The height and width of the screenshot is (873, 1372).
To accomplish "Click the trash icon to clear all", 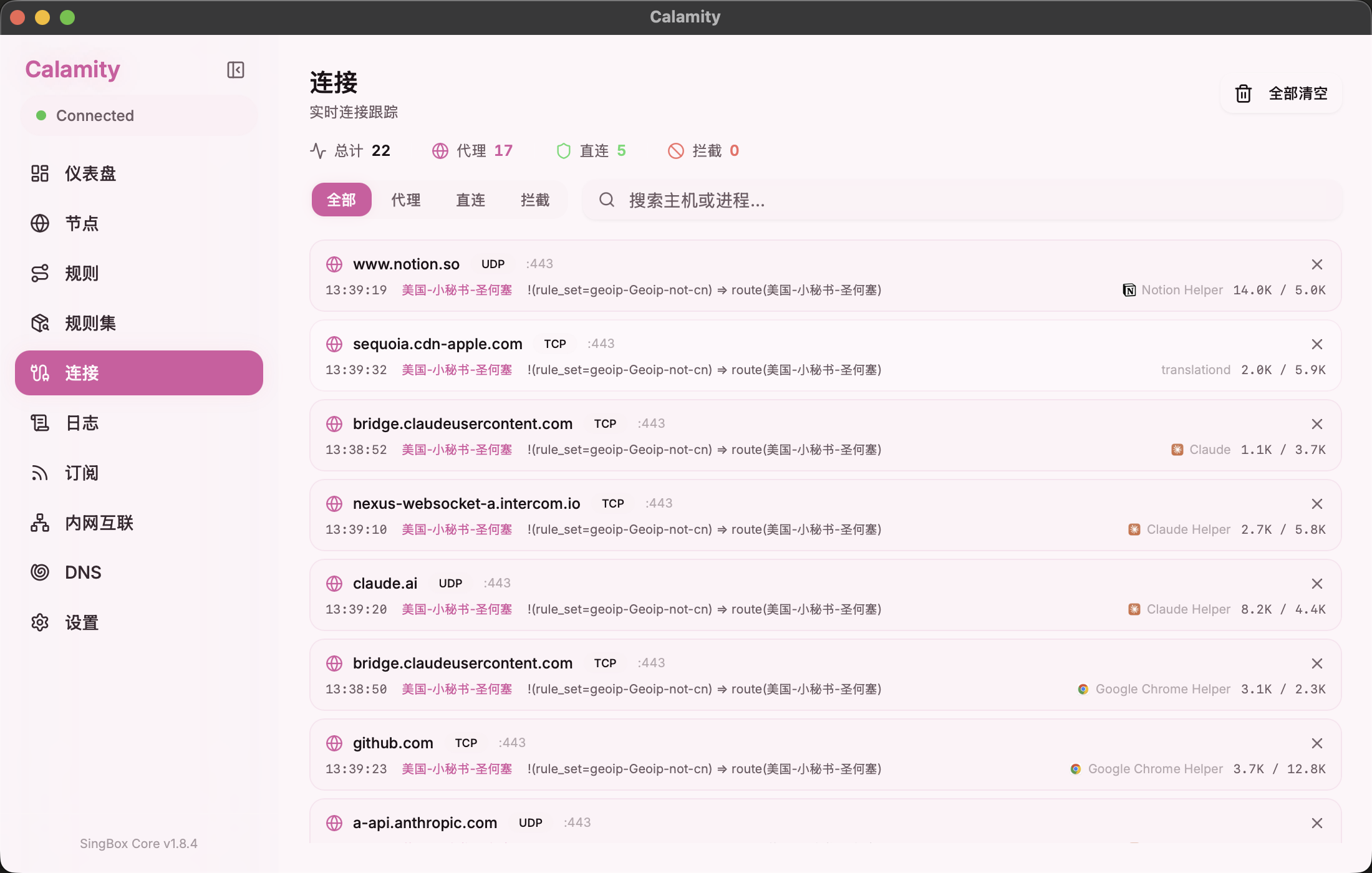I will pyautogui.click(x=1244, y=94).
